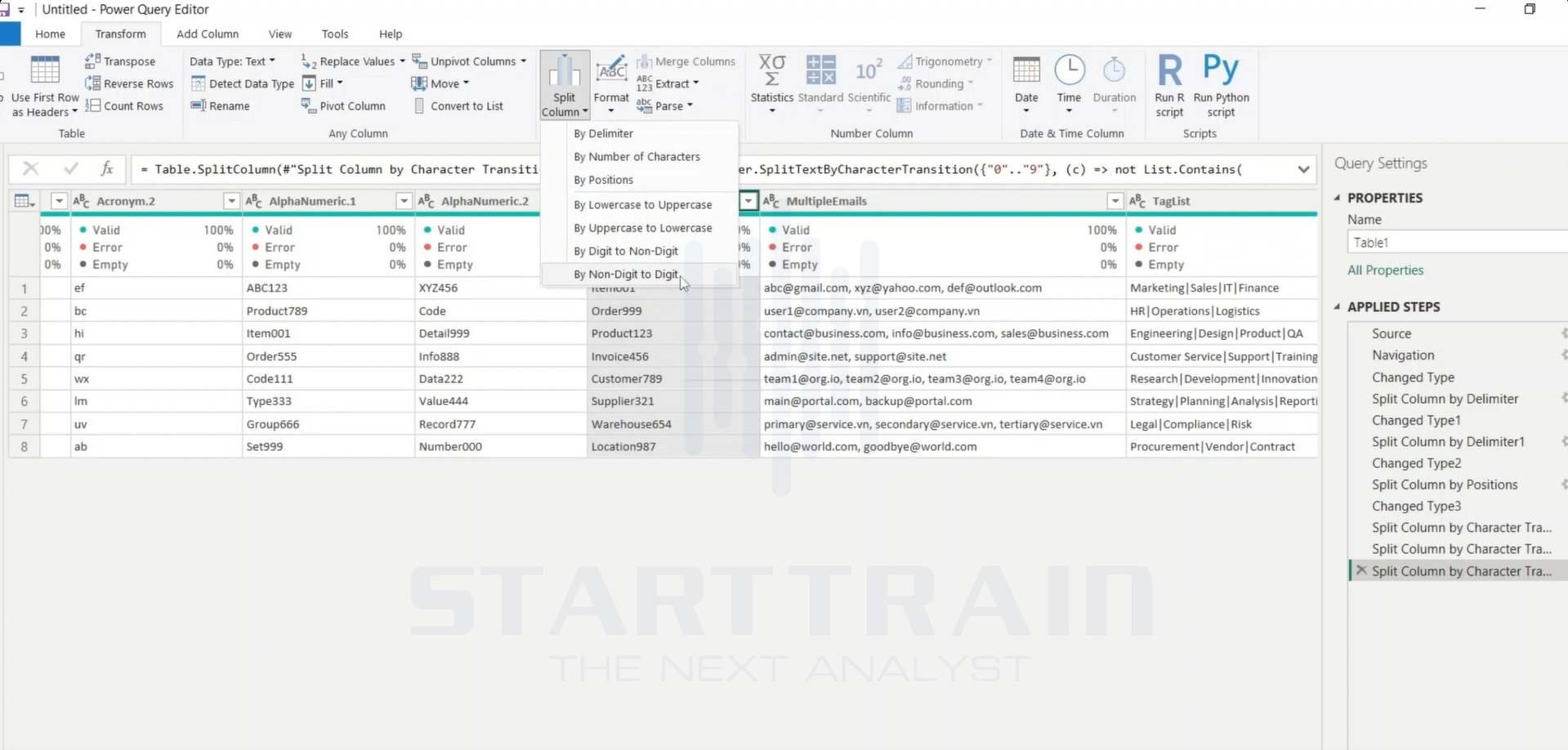
Task: Open the Statistics sigma icon
Action: pos(771,70)
